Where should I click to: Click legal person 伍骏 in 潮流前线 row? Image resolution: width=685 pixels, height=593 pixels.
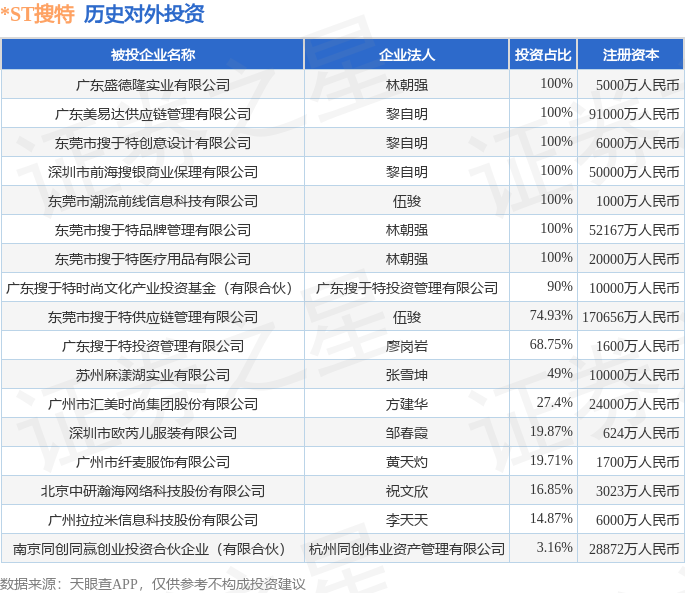pyautogui.click(x=407, y=201)
